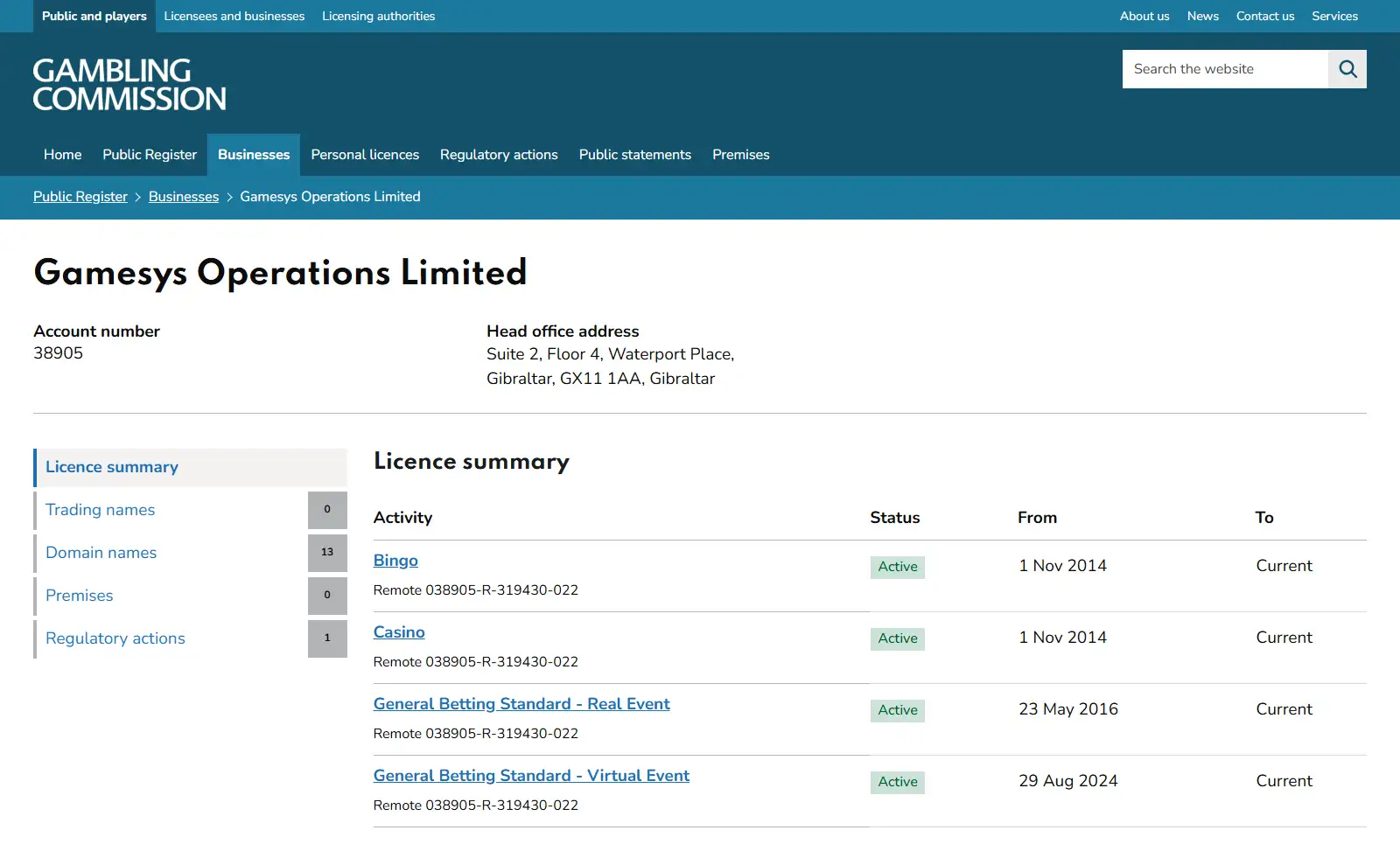Click the Gamesys Operations Limited page heading
Screen dimensions: 1400x851
(x=280, y=273)
